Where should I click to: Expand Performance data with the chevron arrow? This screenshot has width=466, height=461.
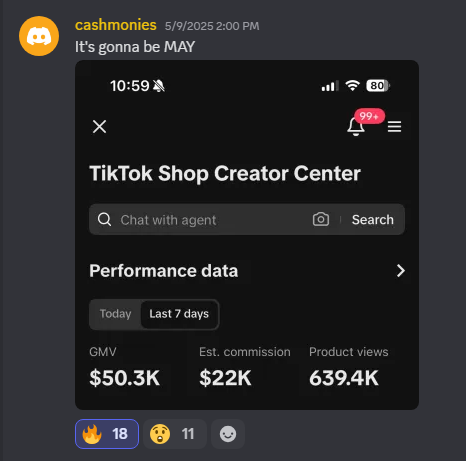point(400,271)
